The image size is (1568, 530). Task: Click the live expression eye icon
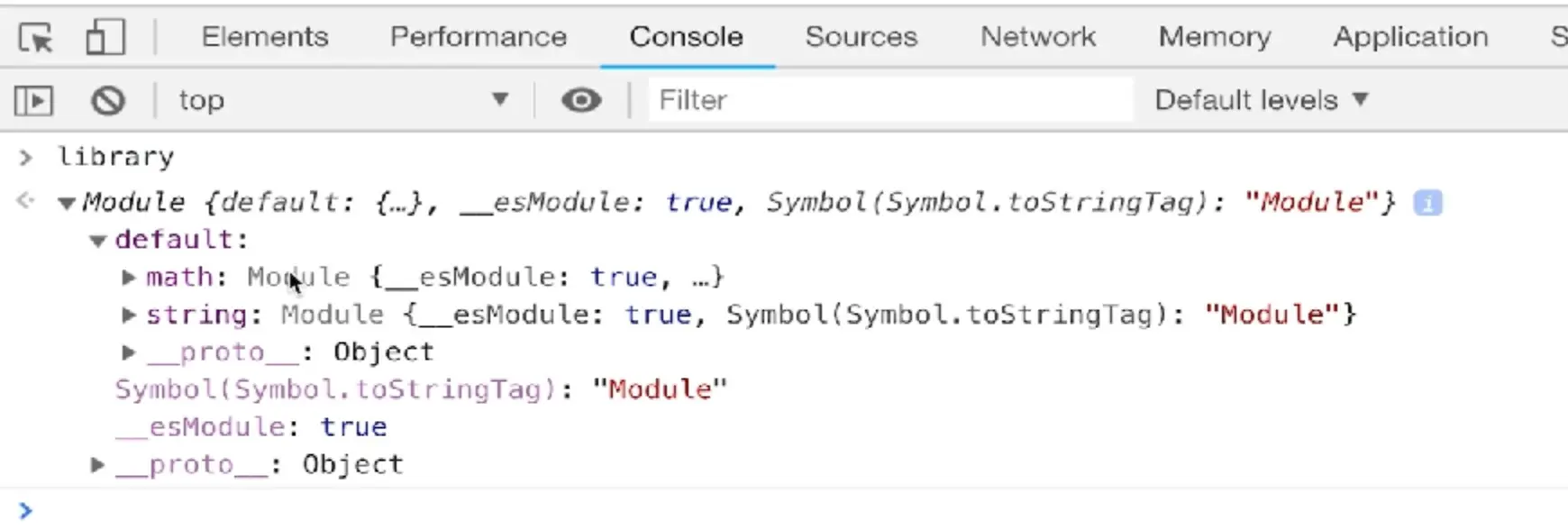[x=581, y=100]
